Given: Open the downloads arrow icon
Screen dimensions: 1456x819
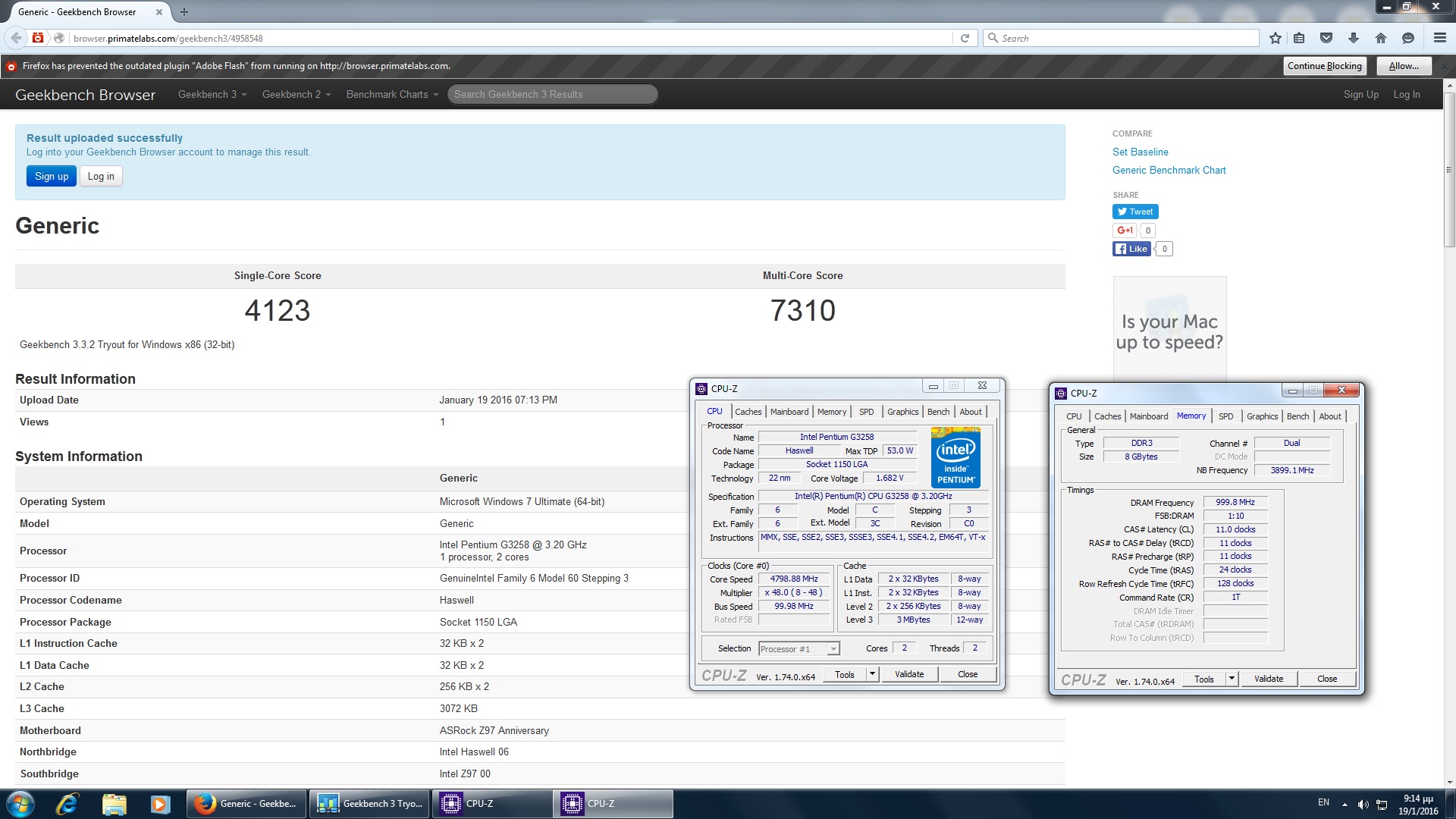Looking at the screenshot, I should (x=1354, y=38).
